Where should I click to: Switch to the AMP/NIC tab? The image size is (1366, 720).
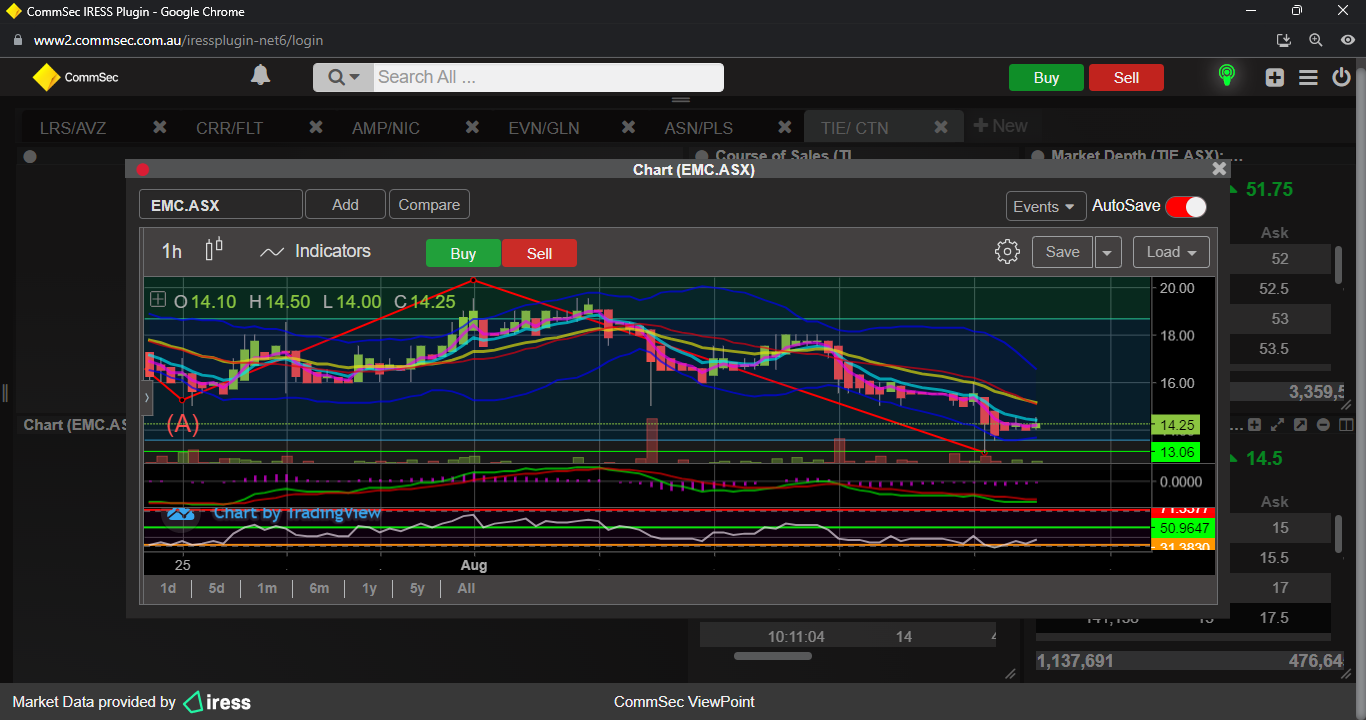coord(385,128)
